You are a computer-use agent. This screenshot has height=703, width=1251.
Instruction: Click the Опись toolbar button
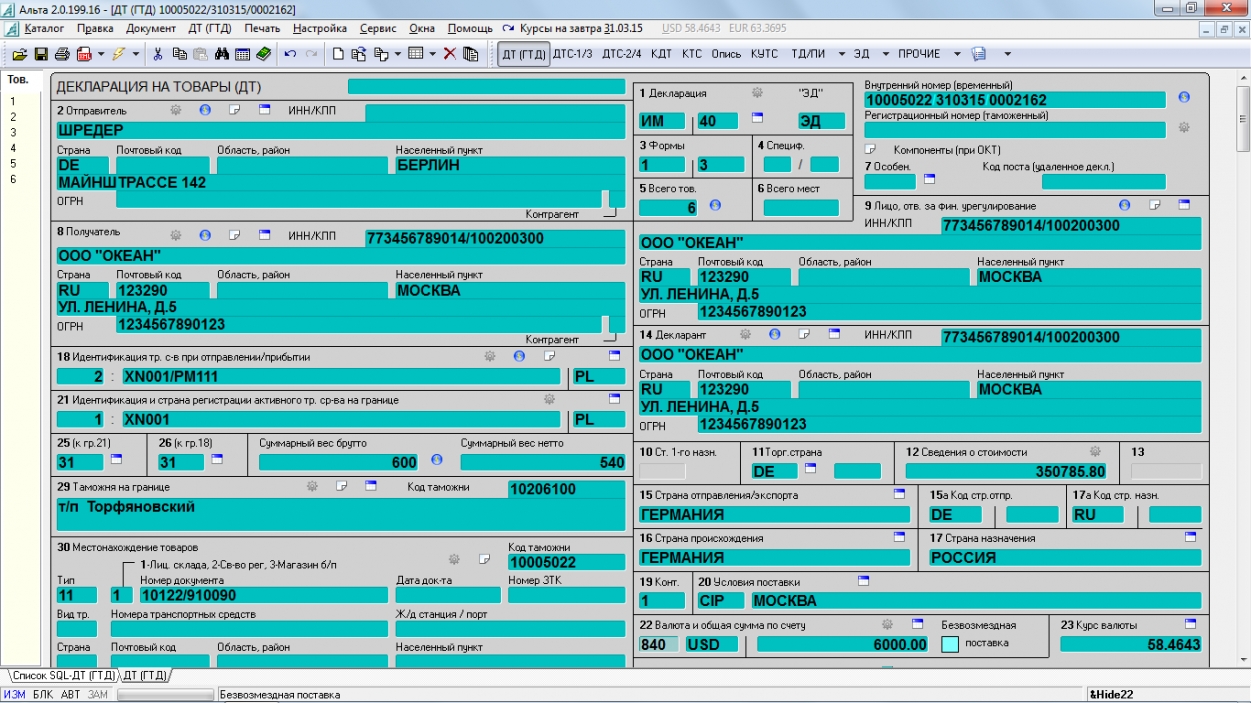coord(726,54)
